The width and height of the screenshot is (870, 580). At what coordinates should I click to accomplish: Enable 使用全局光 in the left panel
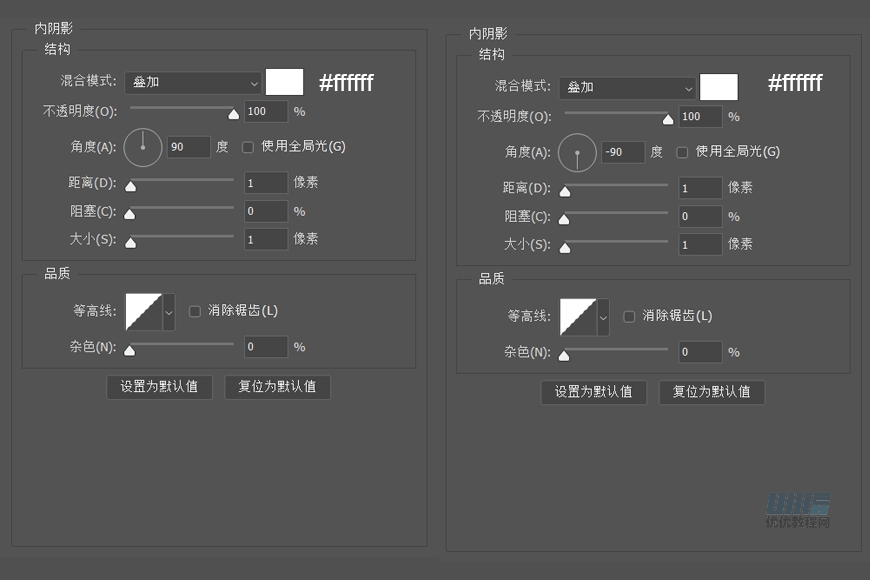pos(247,147)
